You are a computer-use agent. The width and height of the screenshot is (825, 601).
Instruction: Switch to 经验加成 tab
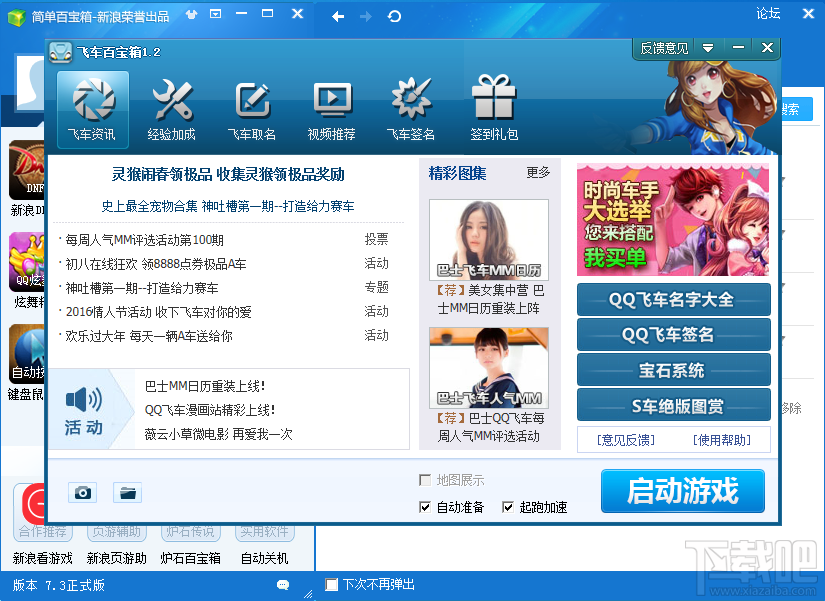(x=172, y=109)
